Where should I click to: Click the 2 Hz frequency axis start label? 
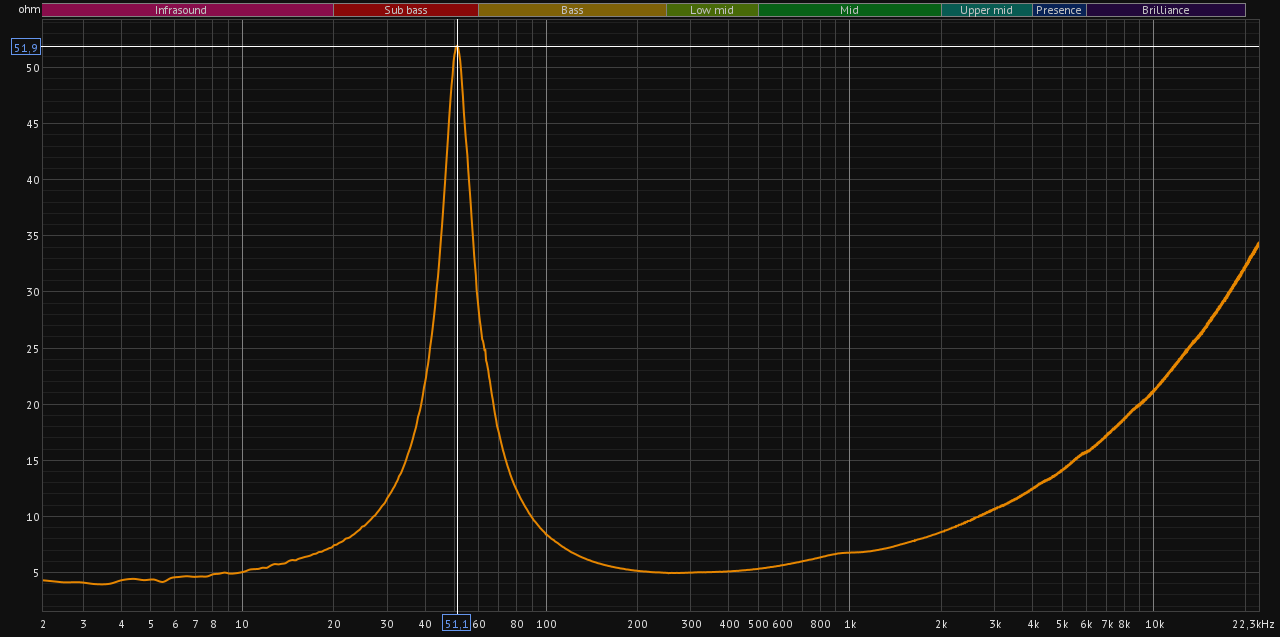(x=42, y=624)
